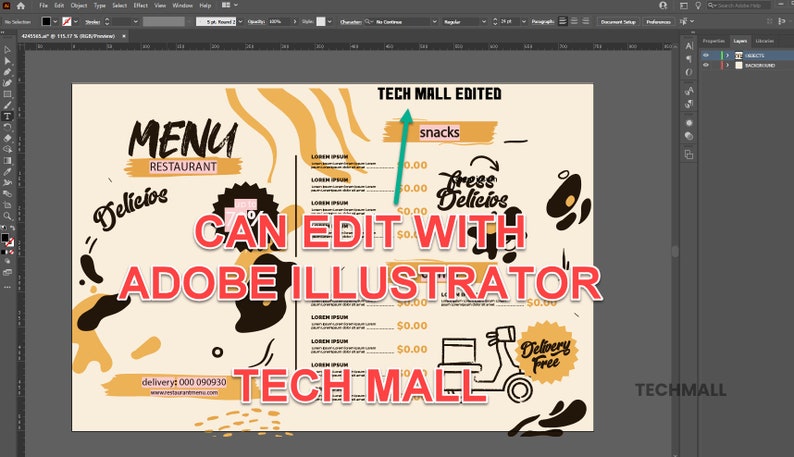Click the Opacity label link

pyautogui.click(x=256, y=22)
